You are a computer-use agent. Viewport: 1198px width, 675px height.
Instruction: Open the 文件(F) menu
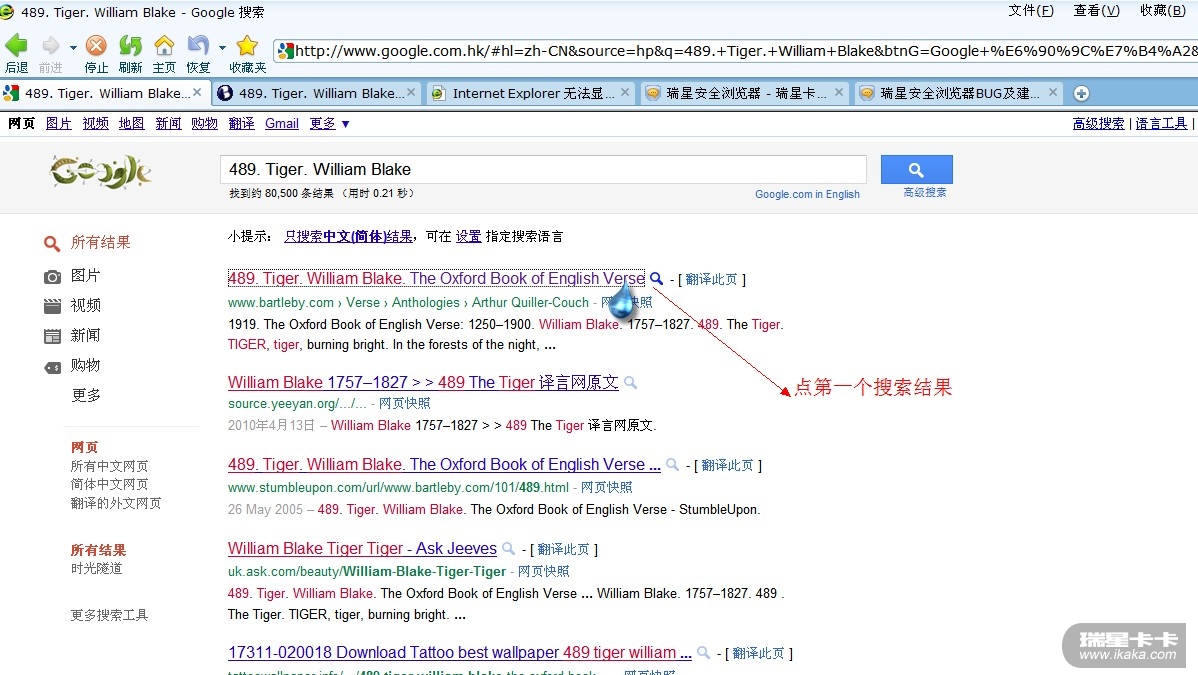pyautogui.click(x=1031, y=11)
